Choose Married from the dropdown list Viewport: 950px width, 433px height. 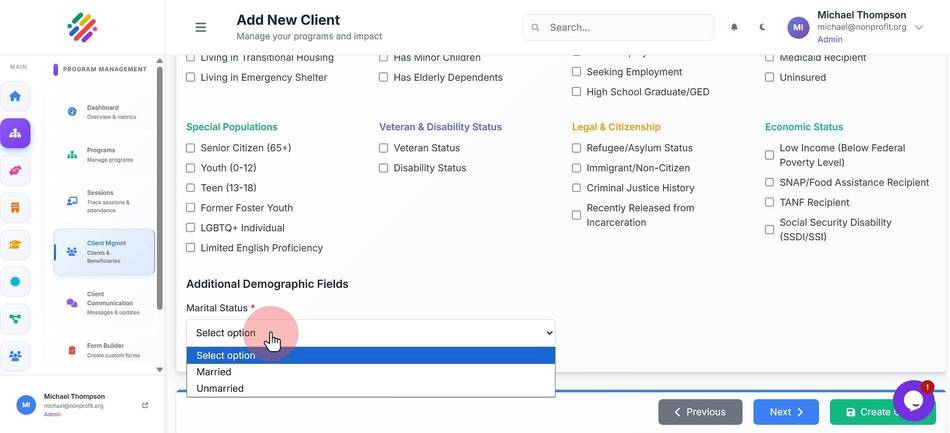[x=371, y=372]
